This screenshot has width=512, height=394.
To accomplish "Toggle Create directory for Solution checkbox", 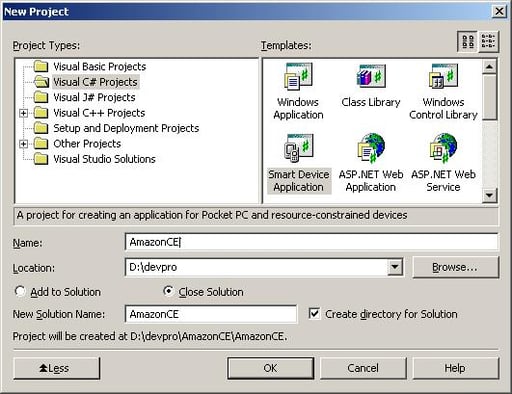I will (314, 314).
